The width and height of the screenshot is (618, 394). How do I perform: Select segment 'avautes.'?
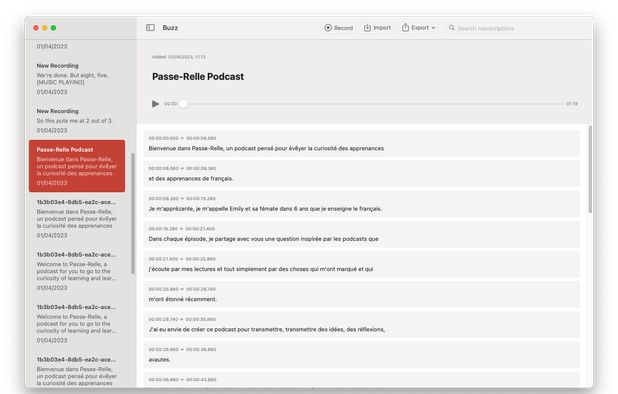(x=361, y=355)
